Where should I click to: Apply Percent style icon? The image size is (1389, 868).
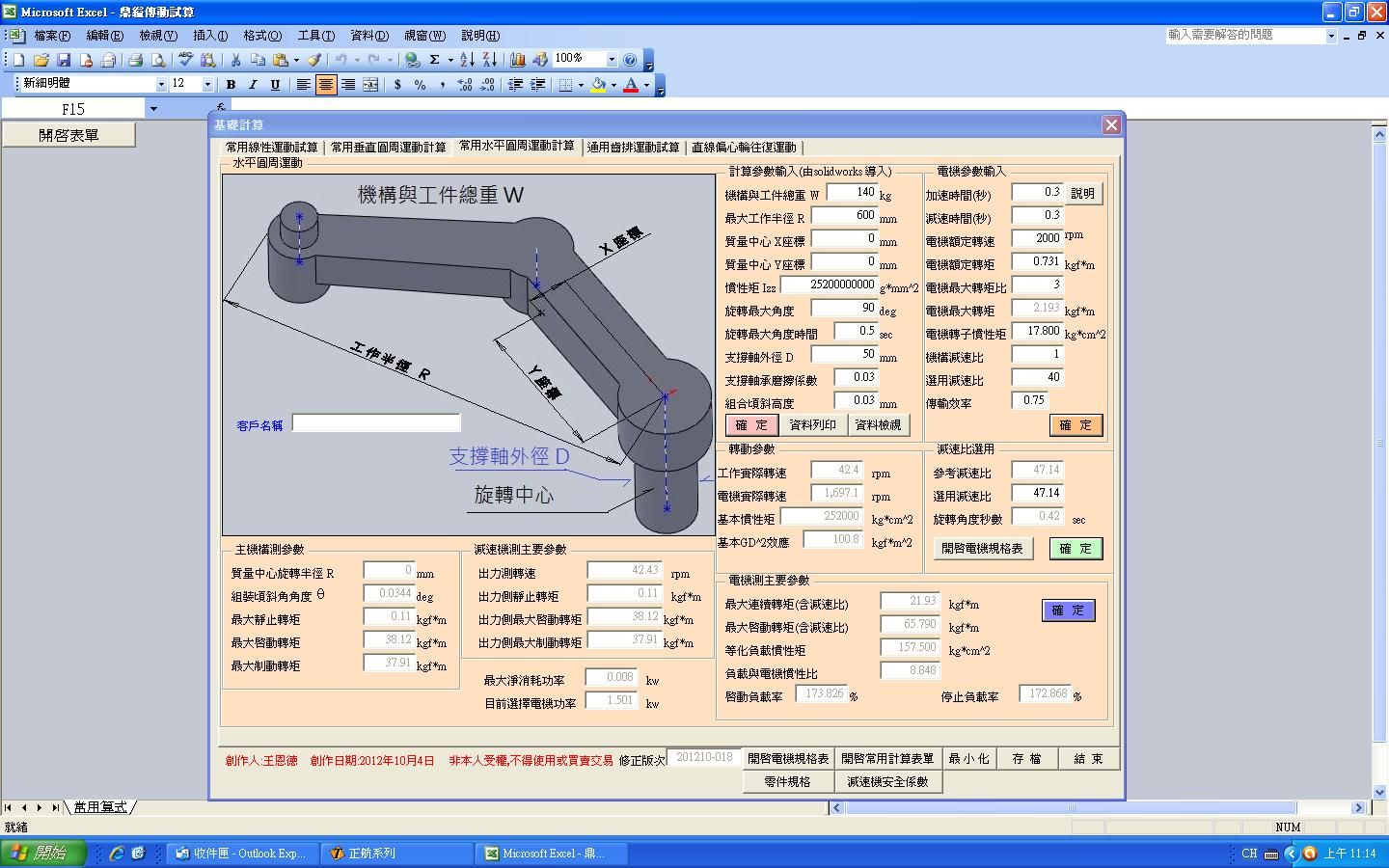tap(420, 85)
